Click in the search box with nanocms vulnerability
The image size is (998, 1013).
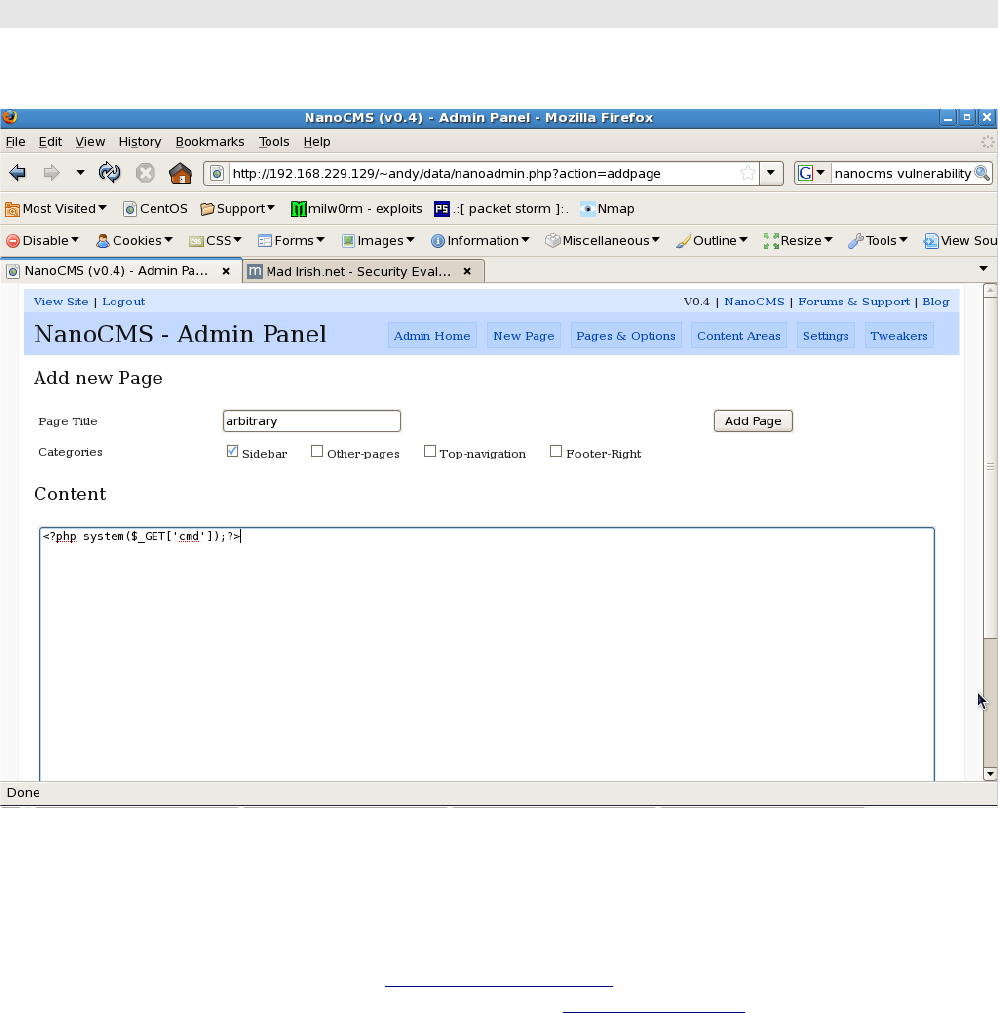pos(902,173)
